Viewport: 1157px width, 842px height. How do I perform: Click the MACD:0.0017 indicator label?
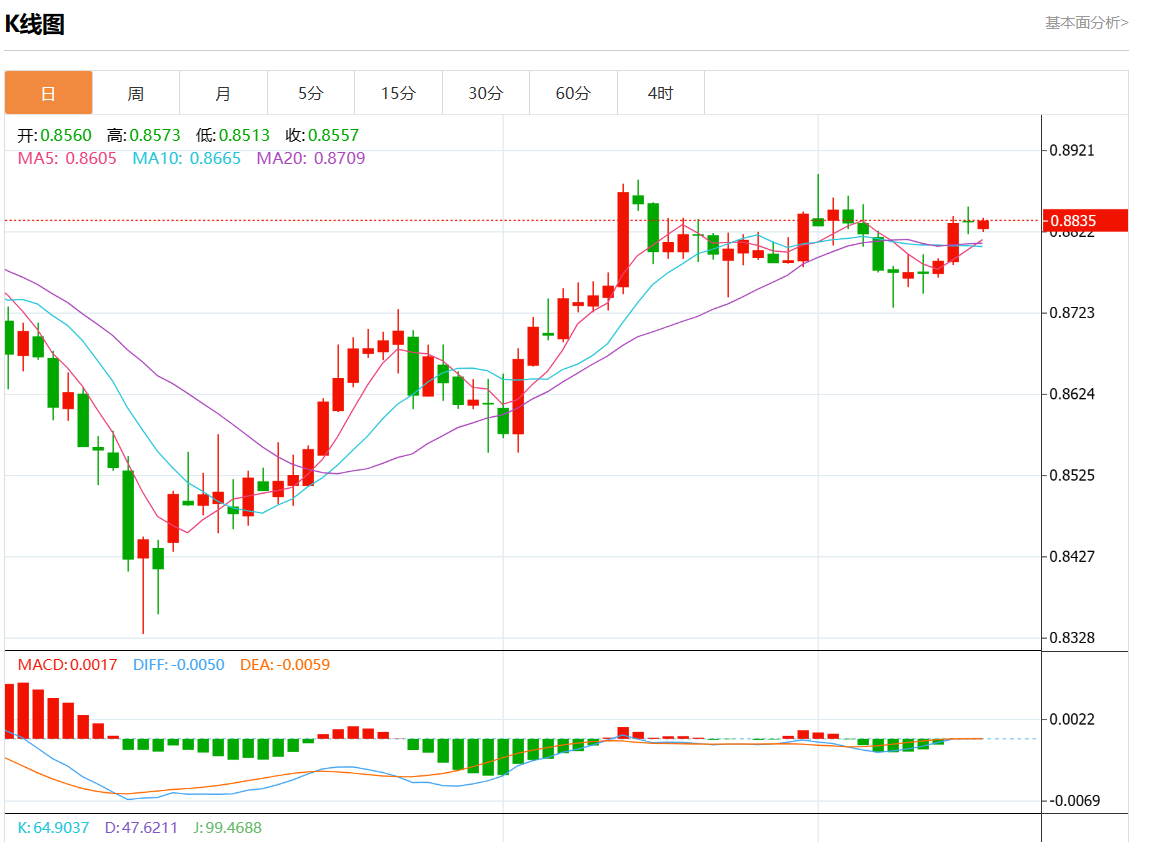click(x=67, y=664)
